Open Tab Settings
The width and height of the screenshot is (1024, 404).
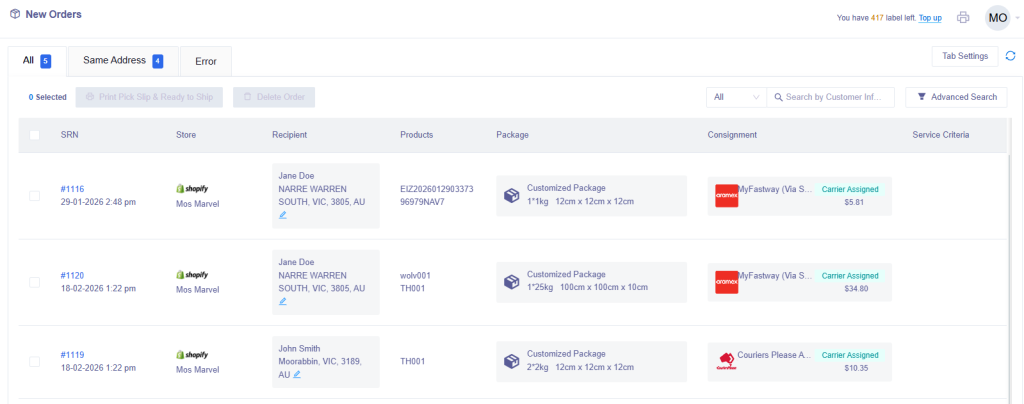tap(964, 56)
